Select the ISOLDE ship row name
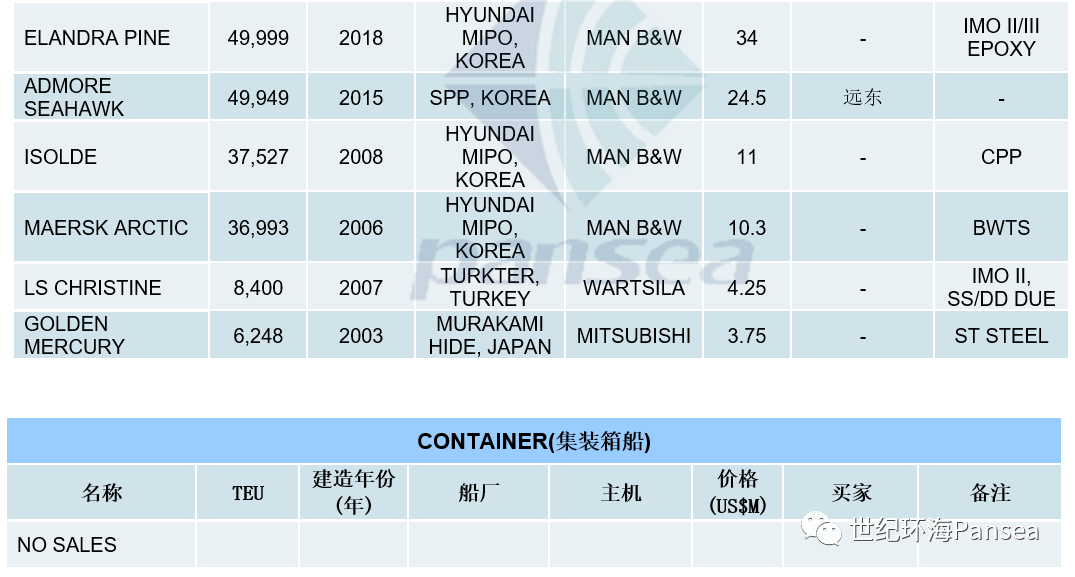This screenshot has height=577, width=1075. click(x=111, y=157)
